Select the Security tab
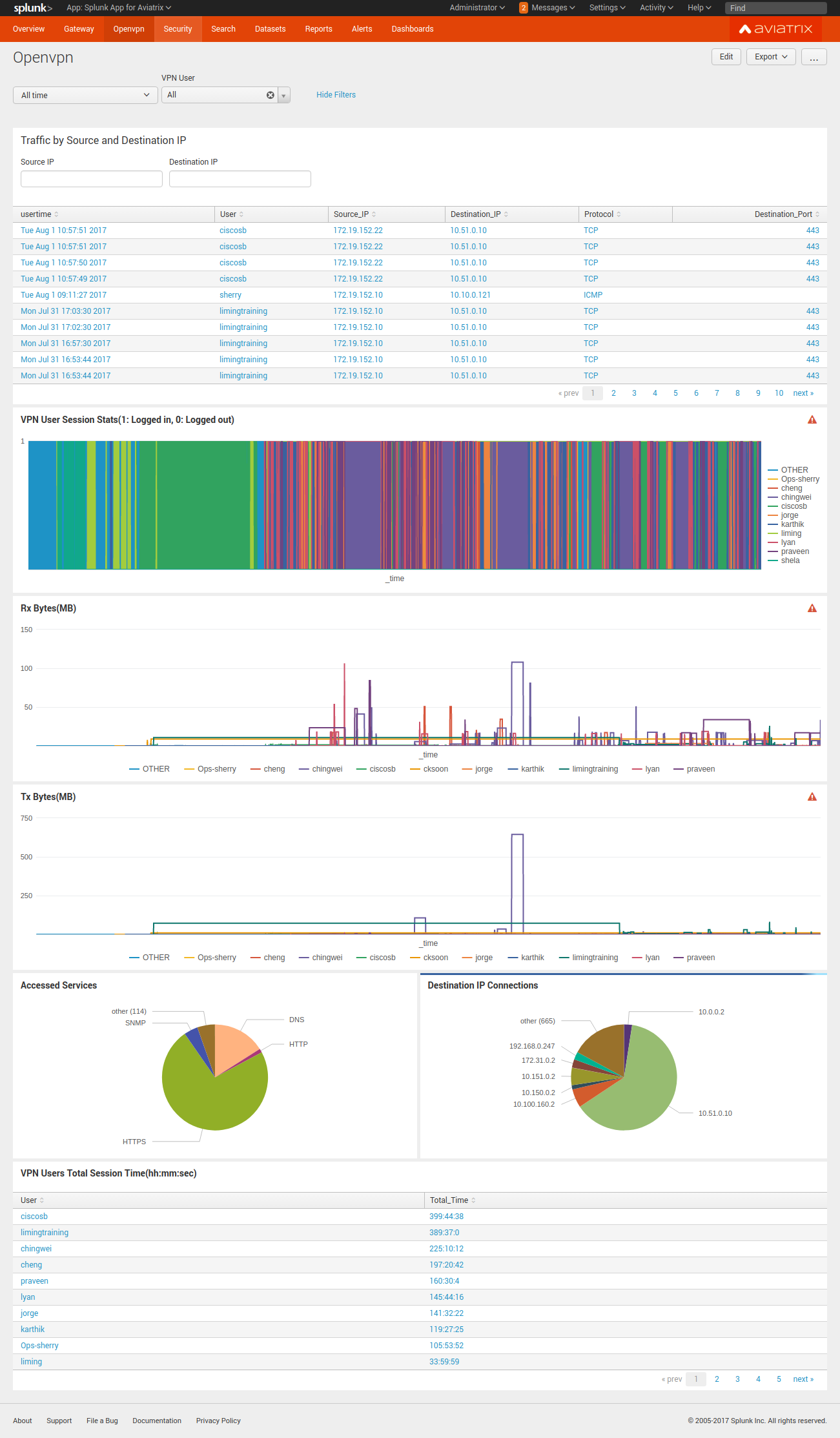This screenshot has height=1438, width=840. (178, 29)
